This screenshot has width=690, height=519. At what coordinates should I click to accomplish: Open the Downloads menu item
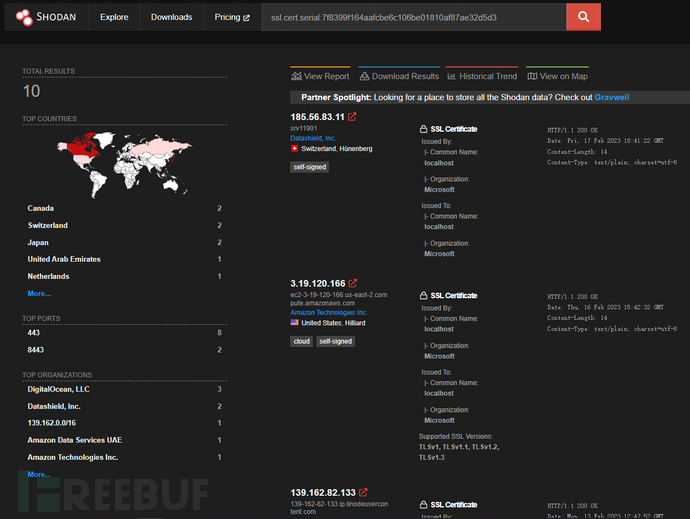[x=172, y=17]
